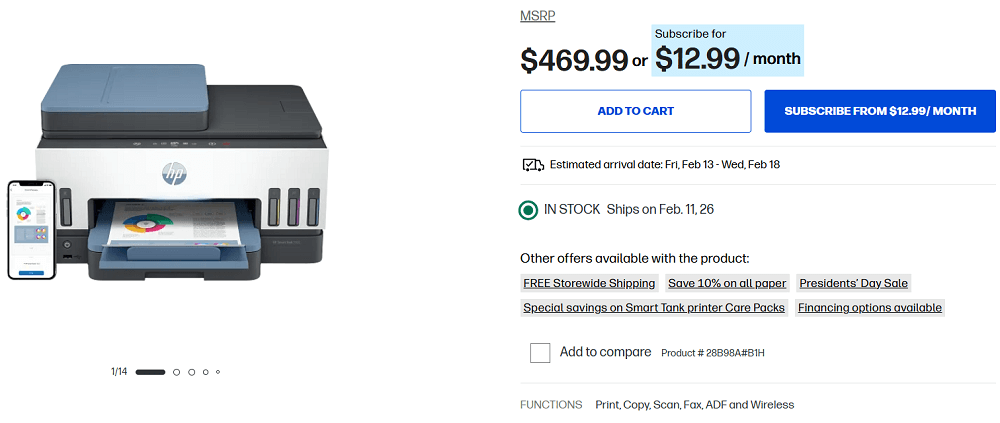Click the $469.99 purchase price
Screen dimensions: 1000x423
pos(573,60)
